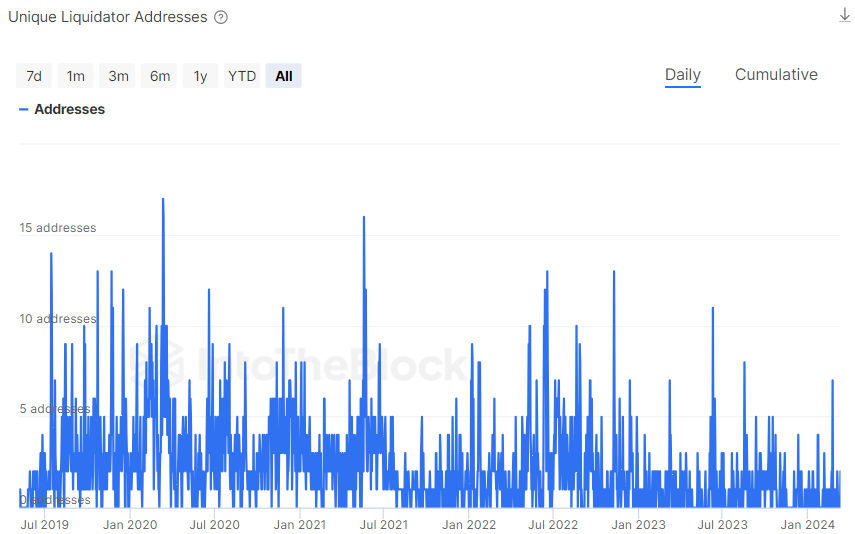Set the chart range to 6m

coord(160,76)
